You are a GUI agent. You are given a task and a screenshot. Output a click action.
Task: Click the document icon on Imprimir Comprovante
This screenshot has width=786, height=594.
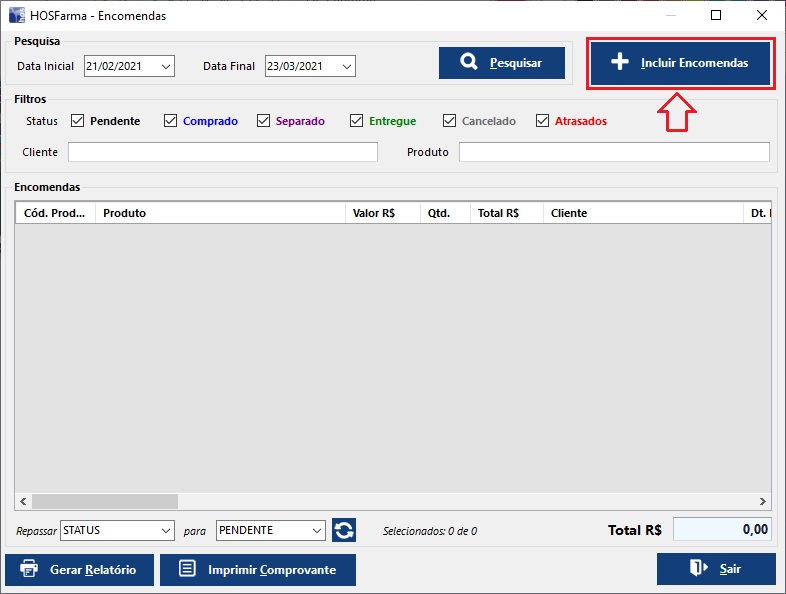pos(186,569)
